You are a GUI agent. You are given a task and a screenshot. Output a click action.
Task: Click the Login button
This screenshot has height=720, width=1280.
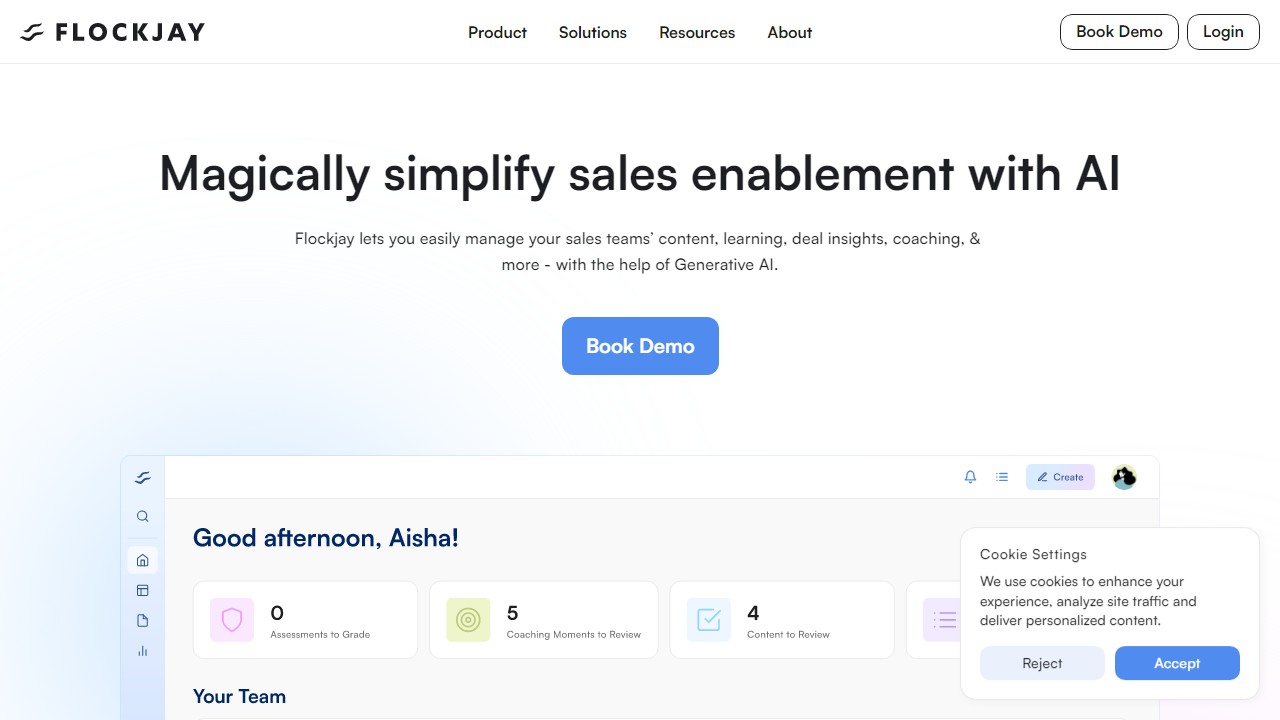(x=1223, y=32)
